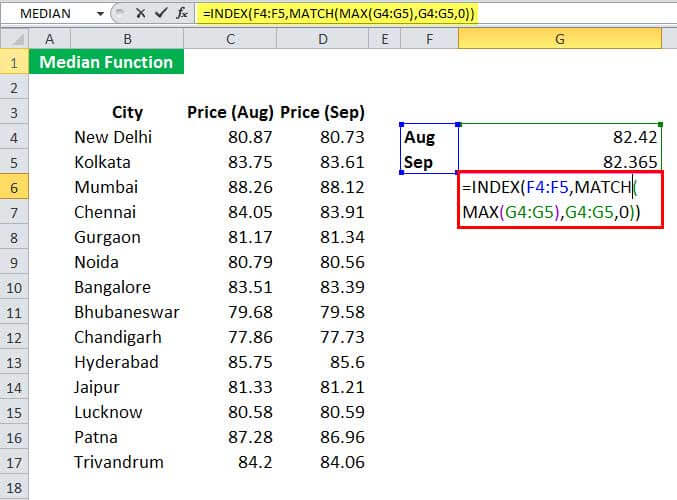Select the Mumbai cell

[x=127, y=187]
